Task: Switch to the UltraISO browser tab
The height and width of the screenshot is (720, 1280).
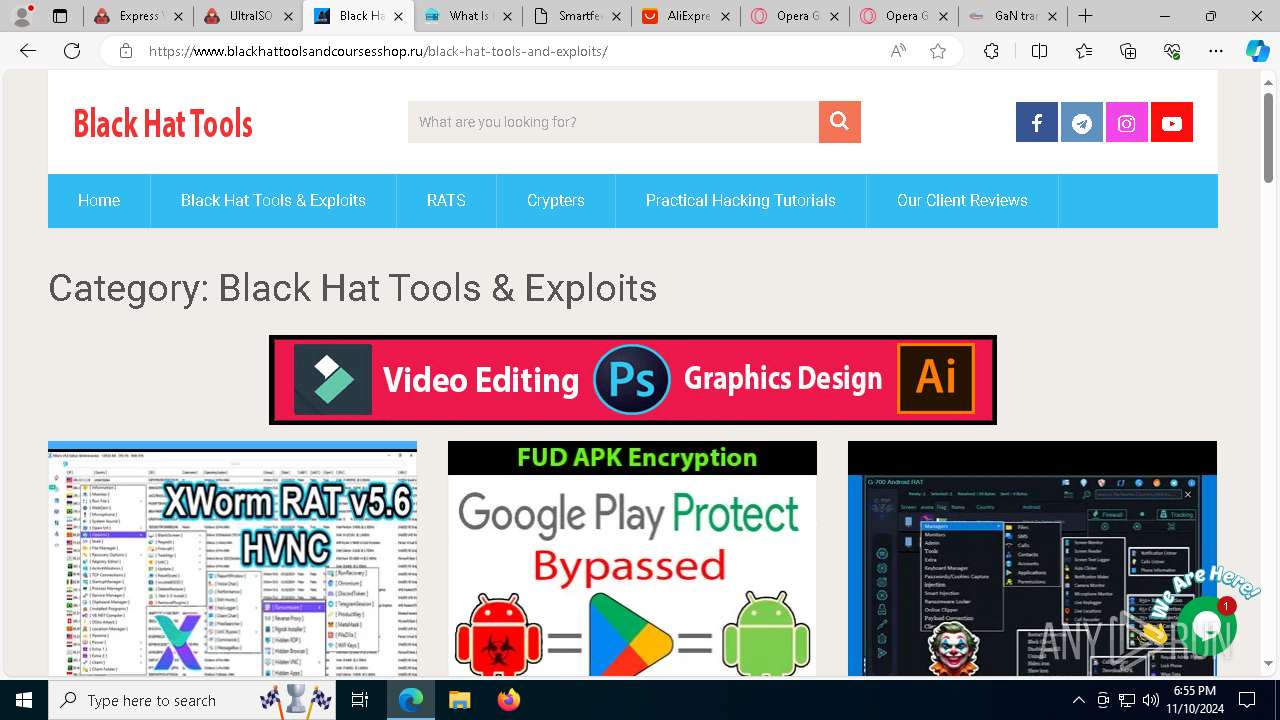Action: point(248,16)
